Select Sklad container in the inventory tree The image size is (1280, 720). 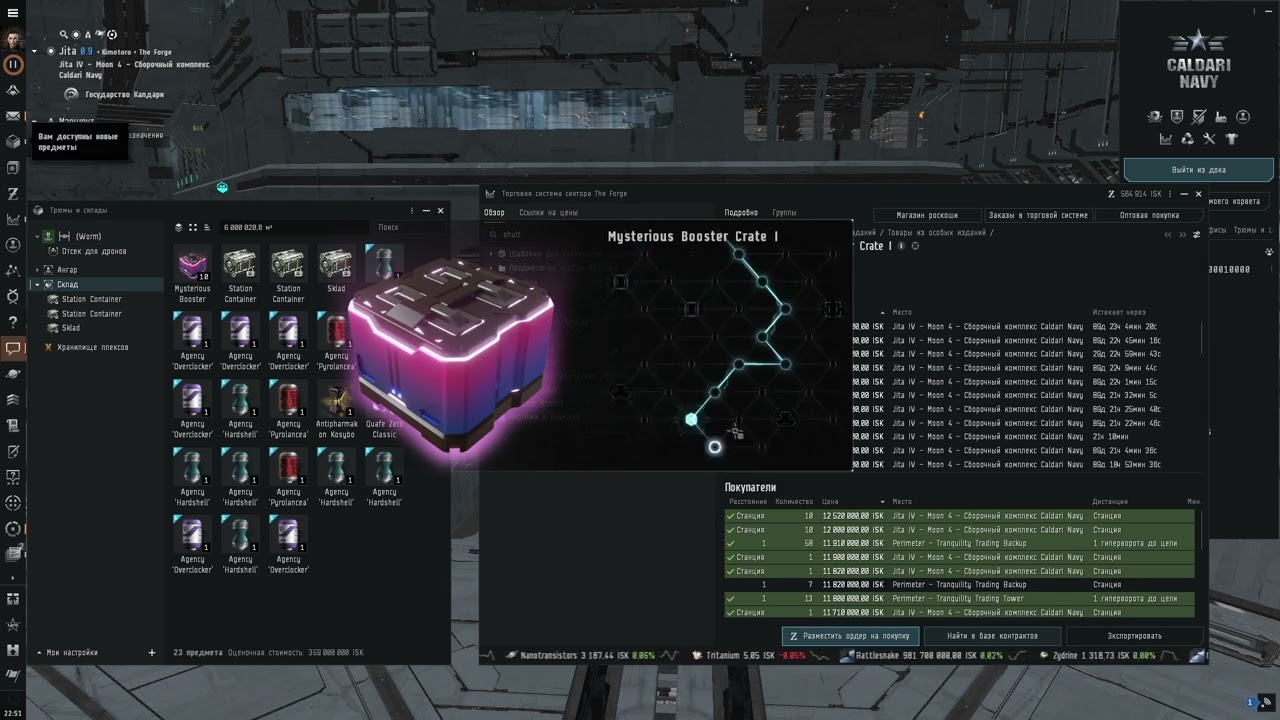(x=71, y=328)
